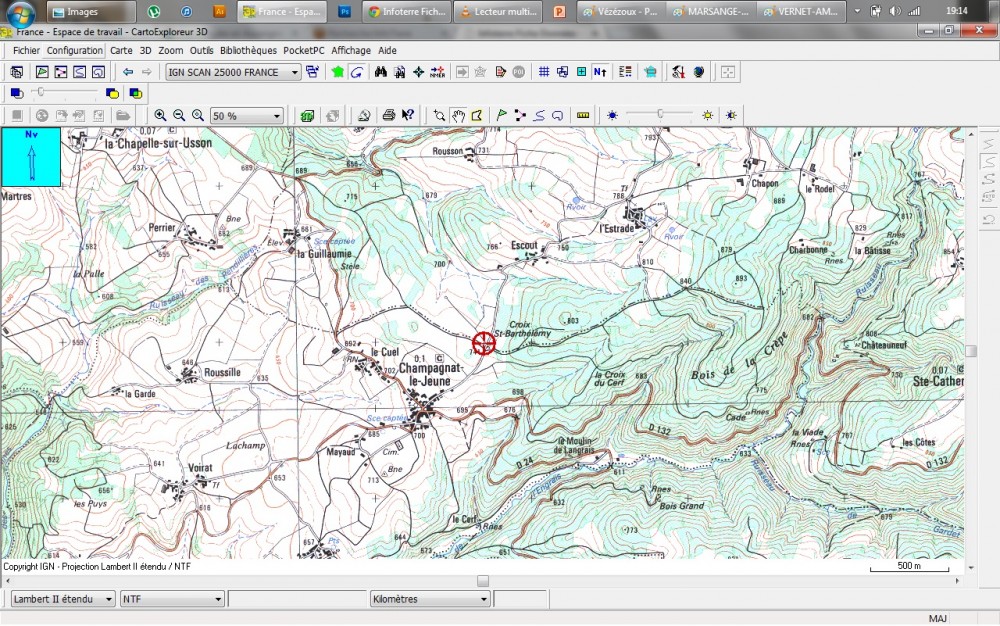Toggle the North-up orientation button
The image size is (1000, 626).
600,72
